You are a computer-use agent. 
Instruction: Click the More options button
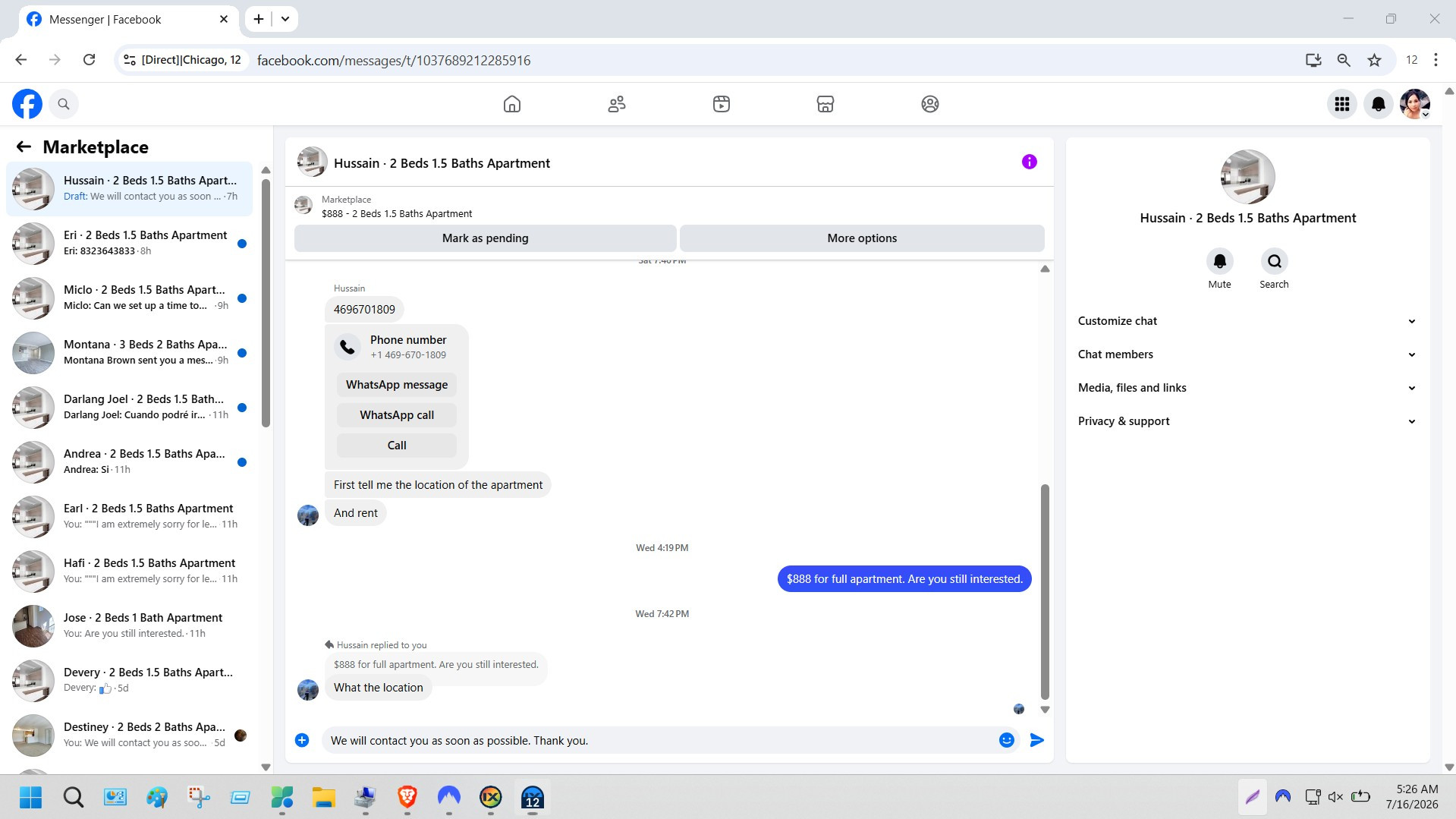click(862, 238)
